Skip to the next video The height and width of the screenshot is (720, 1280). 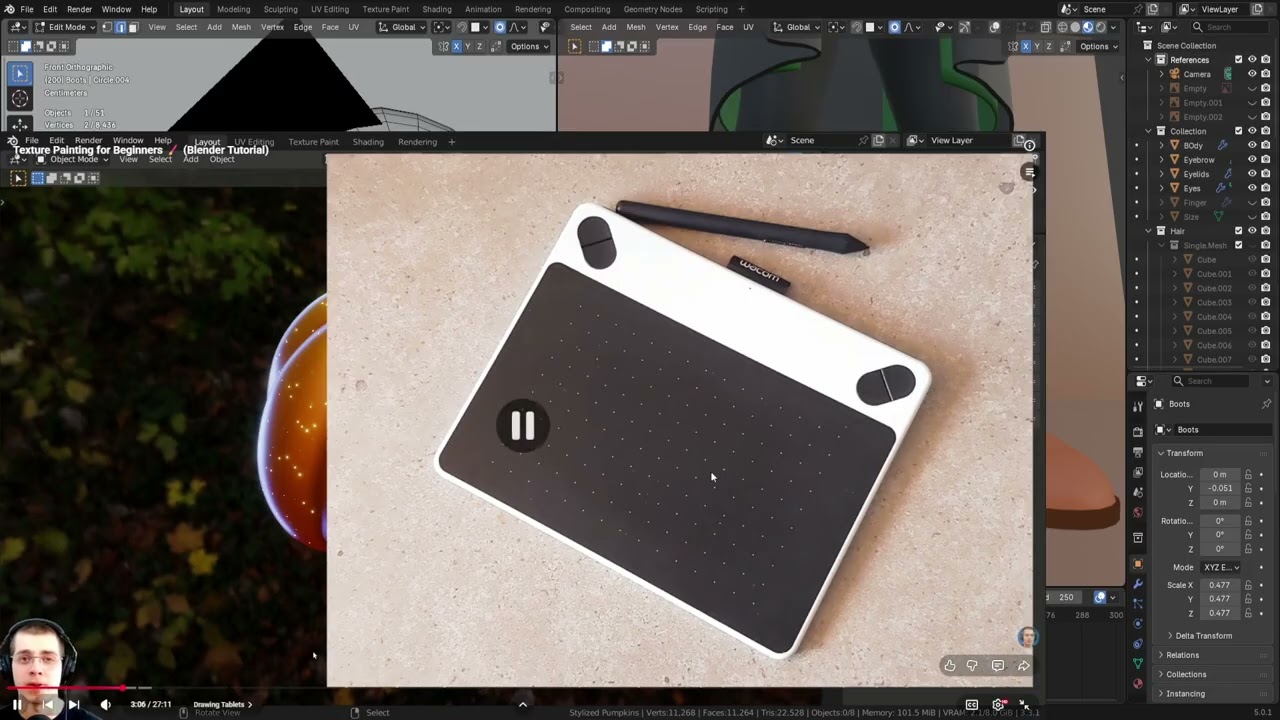point(73,704)
